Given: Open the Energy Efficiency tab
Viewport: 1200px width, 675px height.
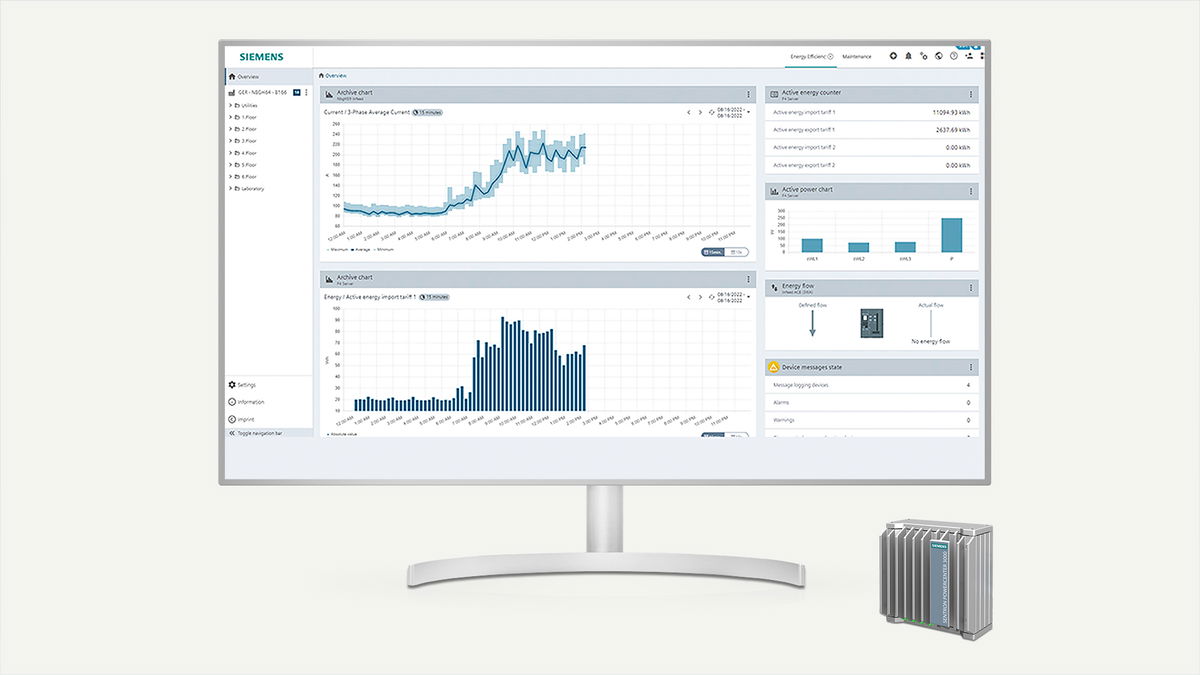Looking at the screenshot, I should click(x=812, y=56).
